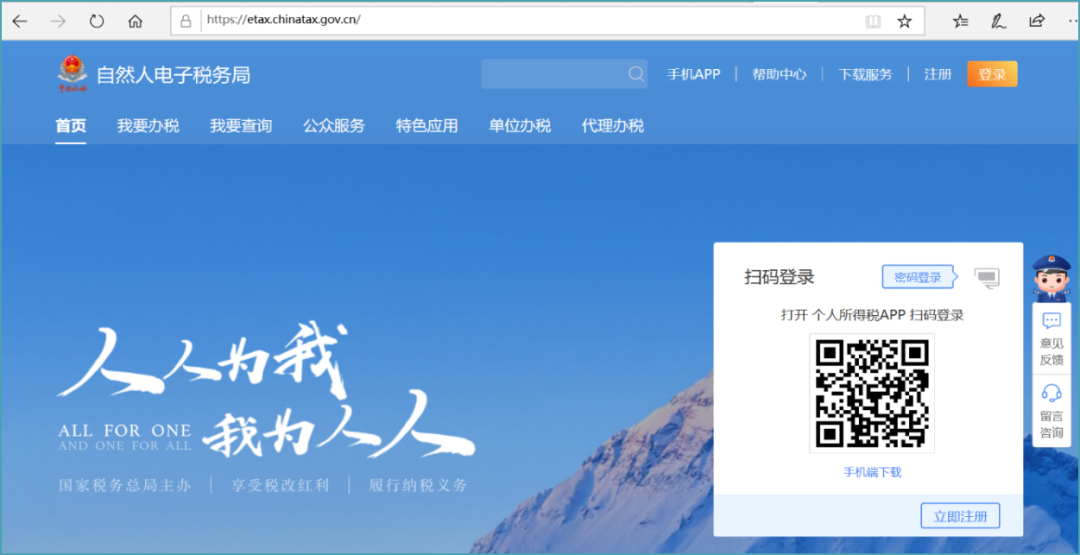Click the 国家税务总局主办 text
The height and width of the screenshot is (555, 1080).
[125, 485]
